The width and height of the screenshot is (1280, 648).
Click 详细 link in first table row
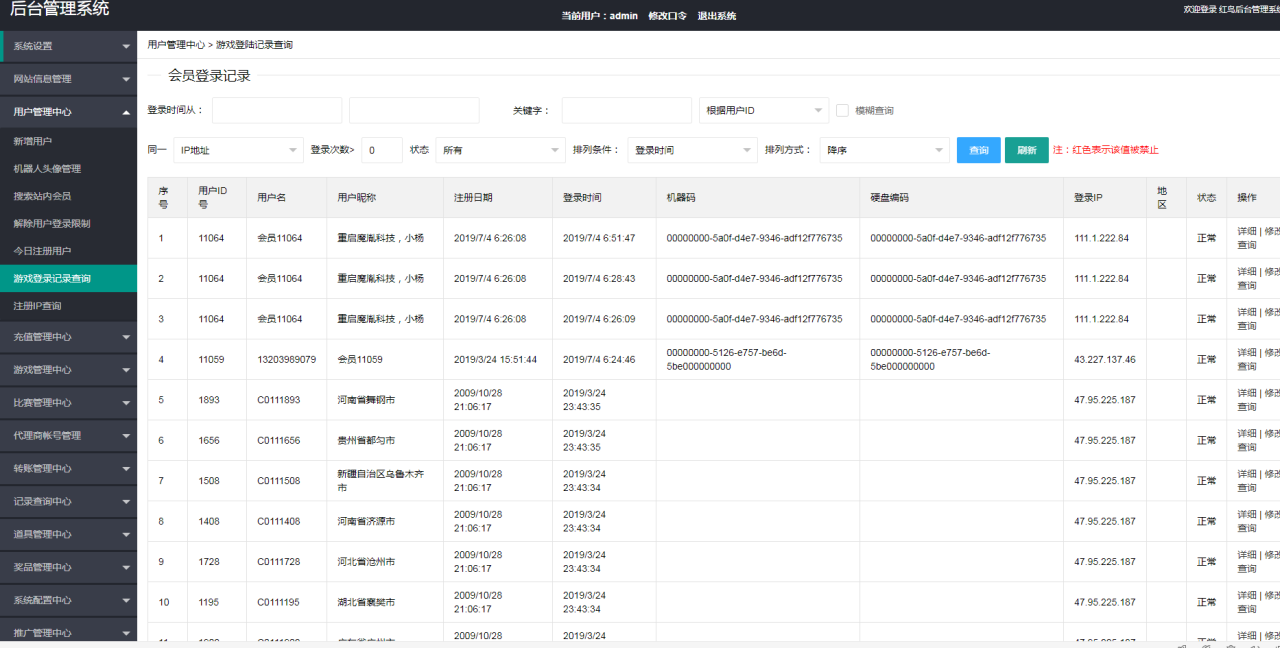coord(1246,231)
